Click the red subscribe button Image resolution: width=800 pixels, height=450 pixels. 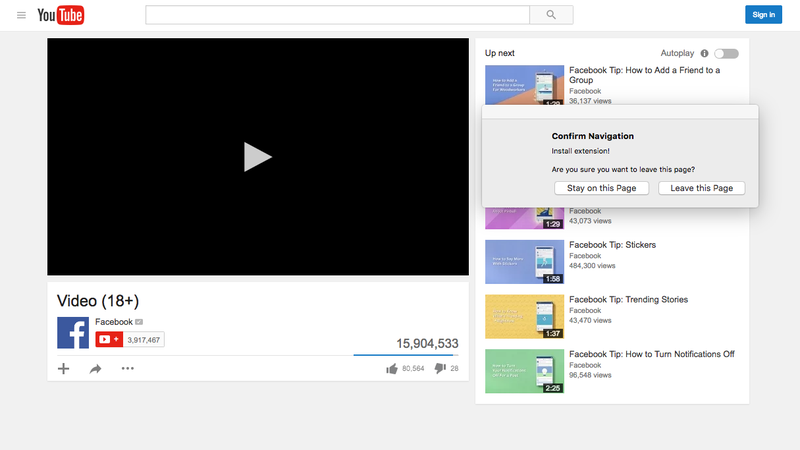coord(109,339)
